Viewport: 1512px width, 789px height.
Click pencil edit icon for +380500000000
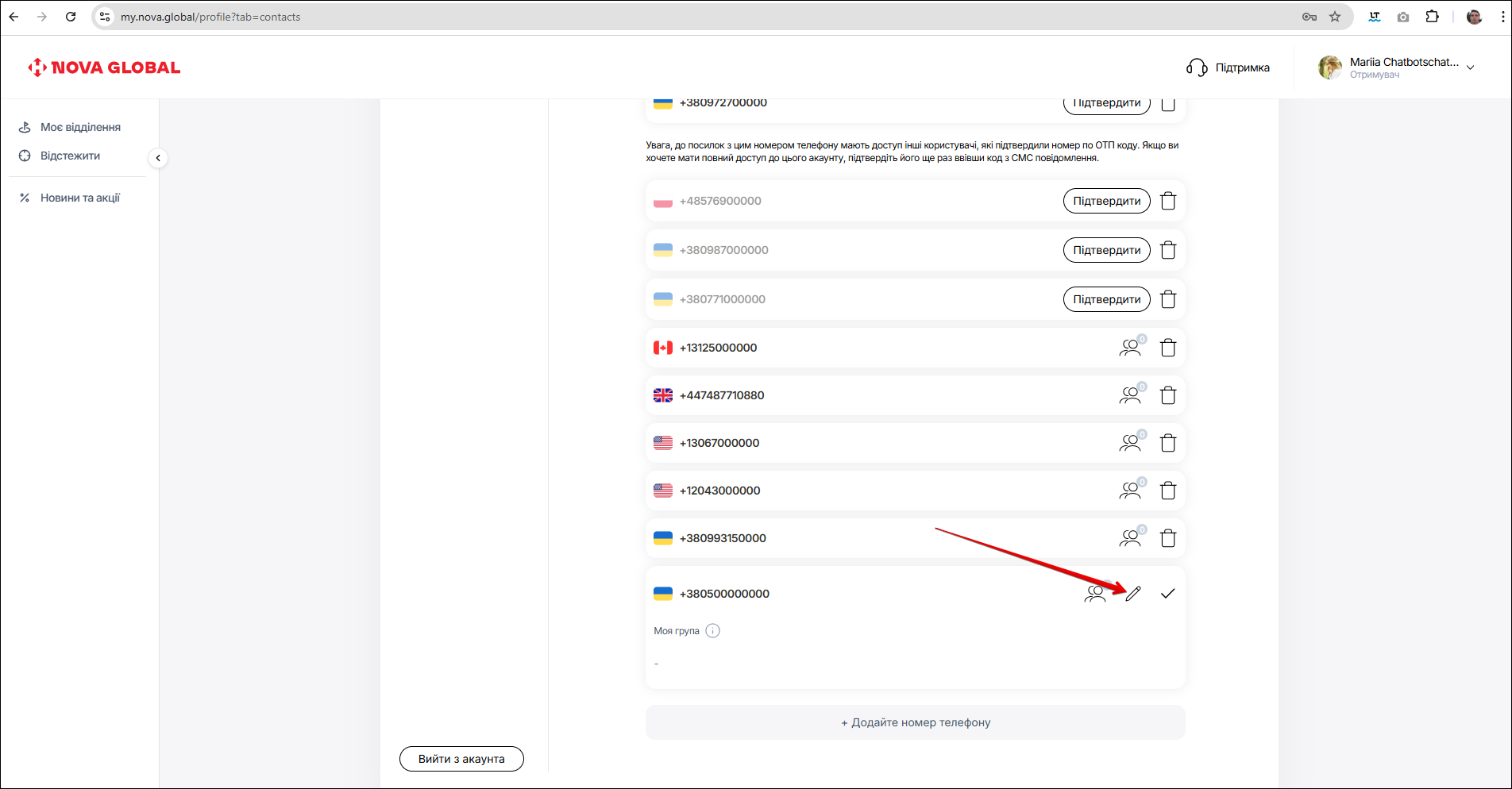[1133, 594]
